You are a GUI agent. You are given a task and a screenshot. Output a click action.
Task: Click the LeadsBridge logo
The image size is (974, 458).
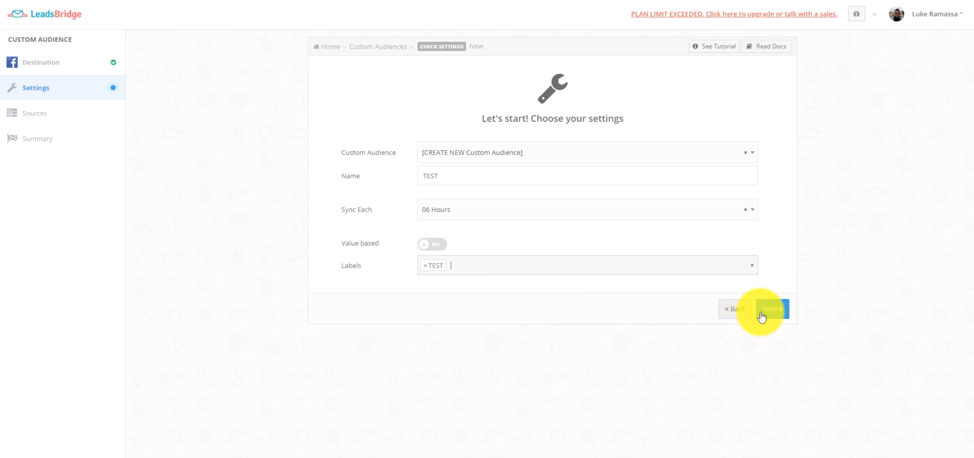(x=45, y=14)
